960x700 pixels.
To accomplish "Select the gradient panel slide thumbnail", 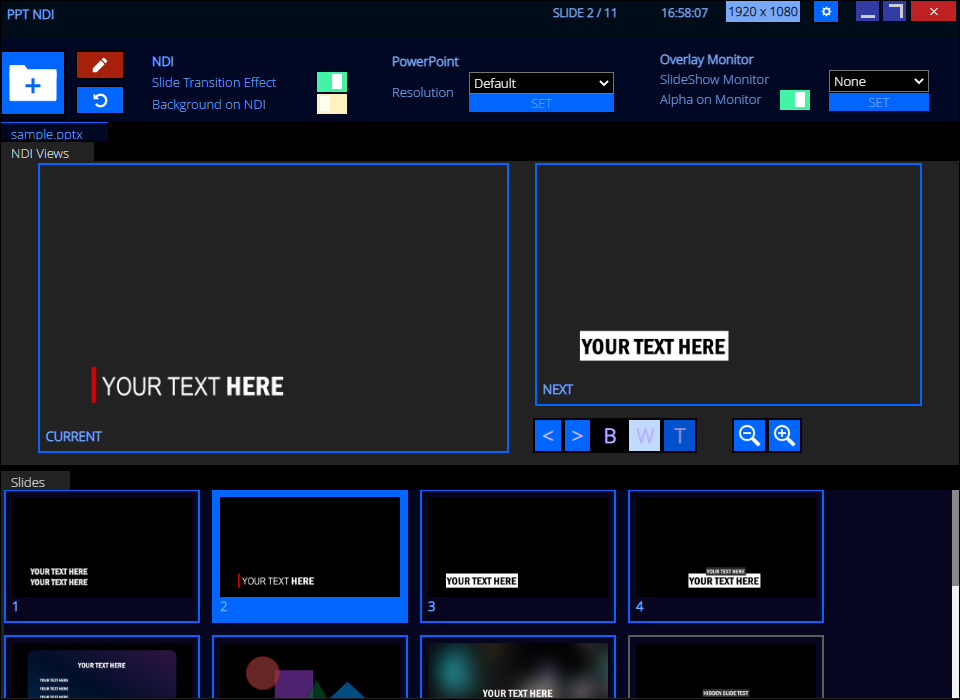I will coord(102,668).
